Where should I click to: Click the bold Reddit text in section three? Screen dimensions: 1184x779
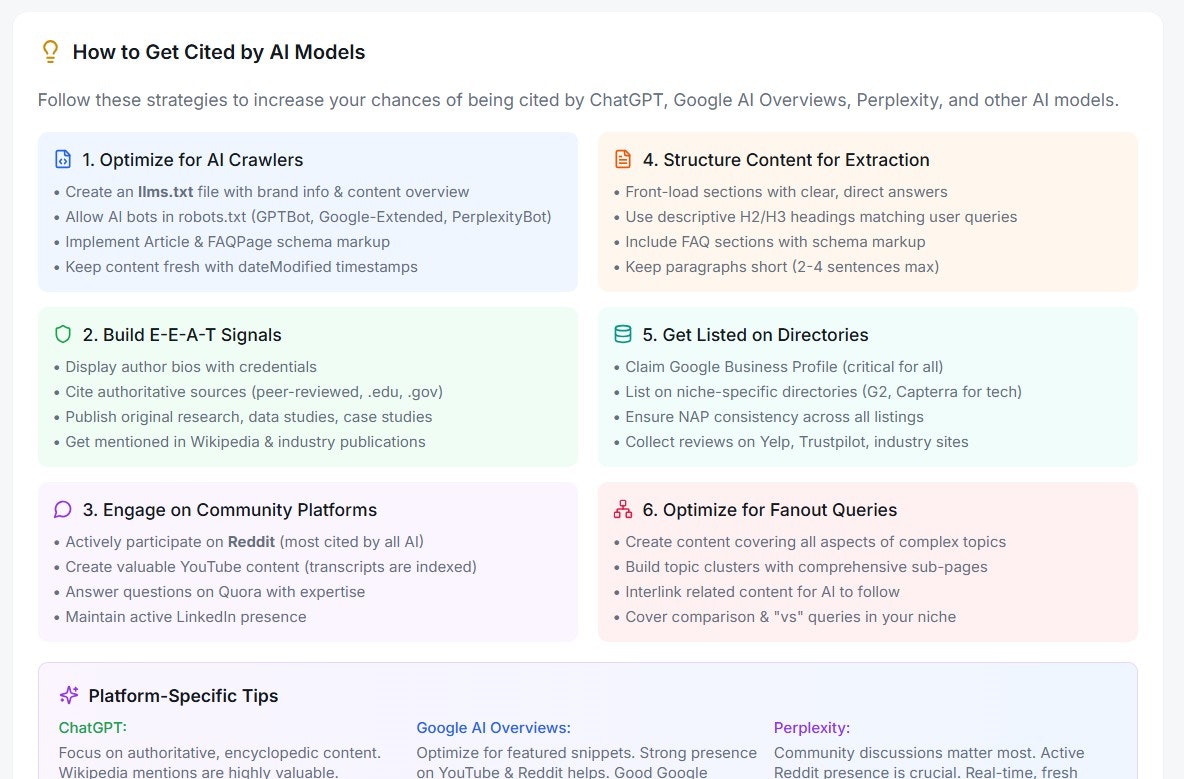tap(251, 542)
